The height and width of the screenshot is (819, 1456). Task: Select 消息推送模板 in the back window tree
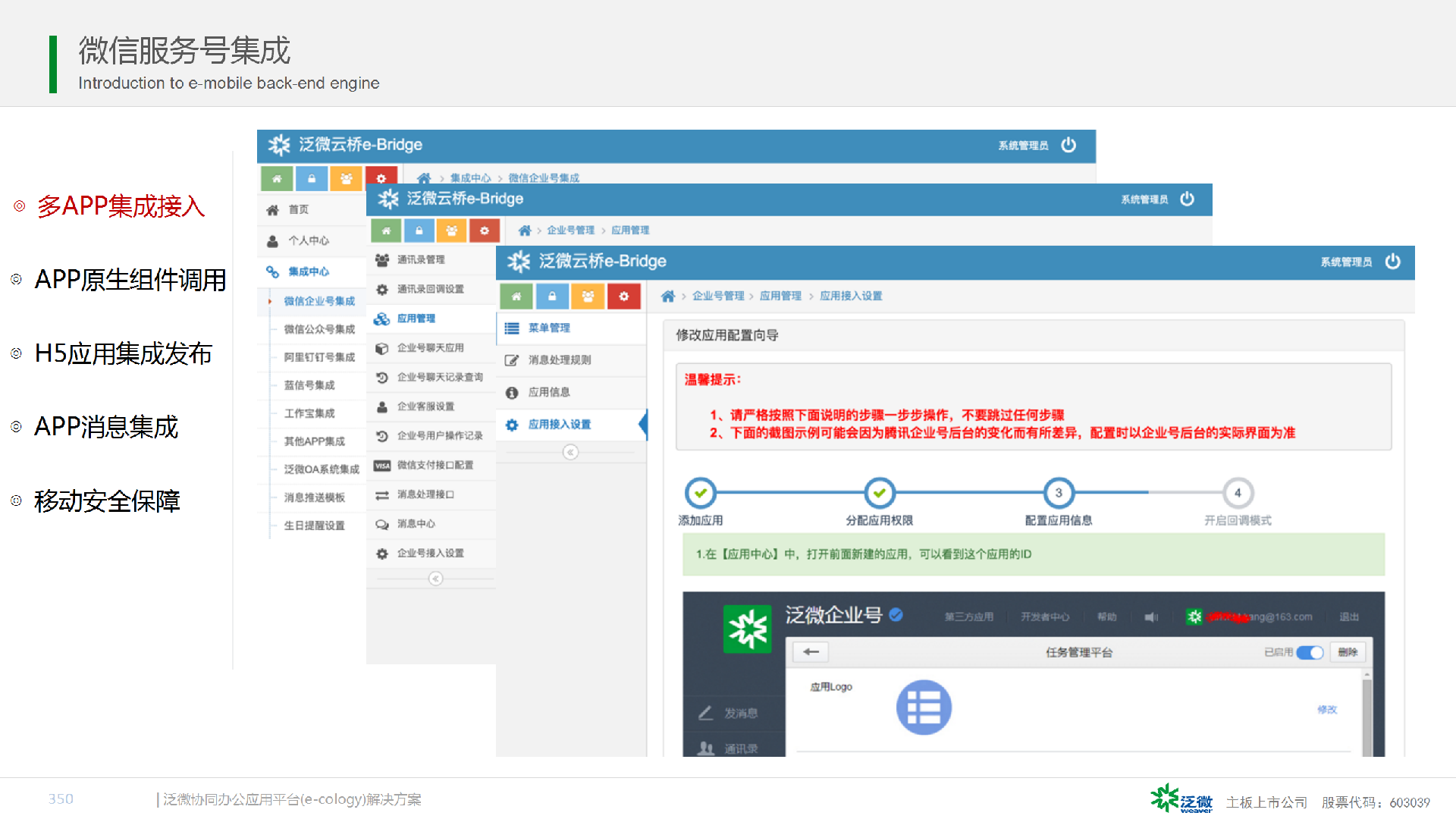(314, 498)
